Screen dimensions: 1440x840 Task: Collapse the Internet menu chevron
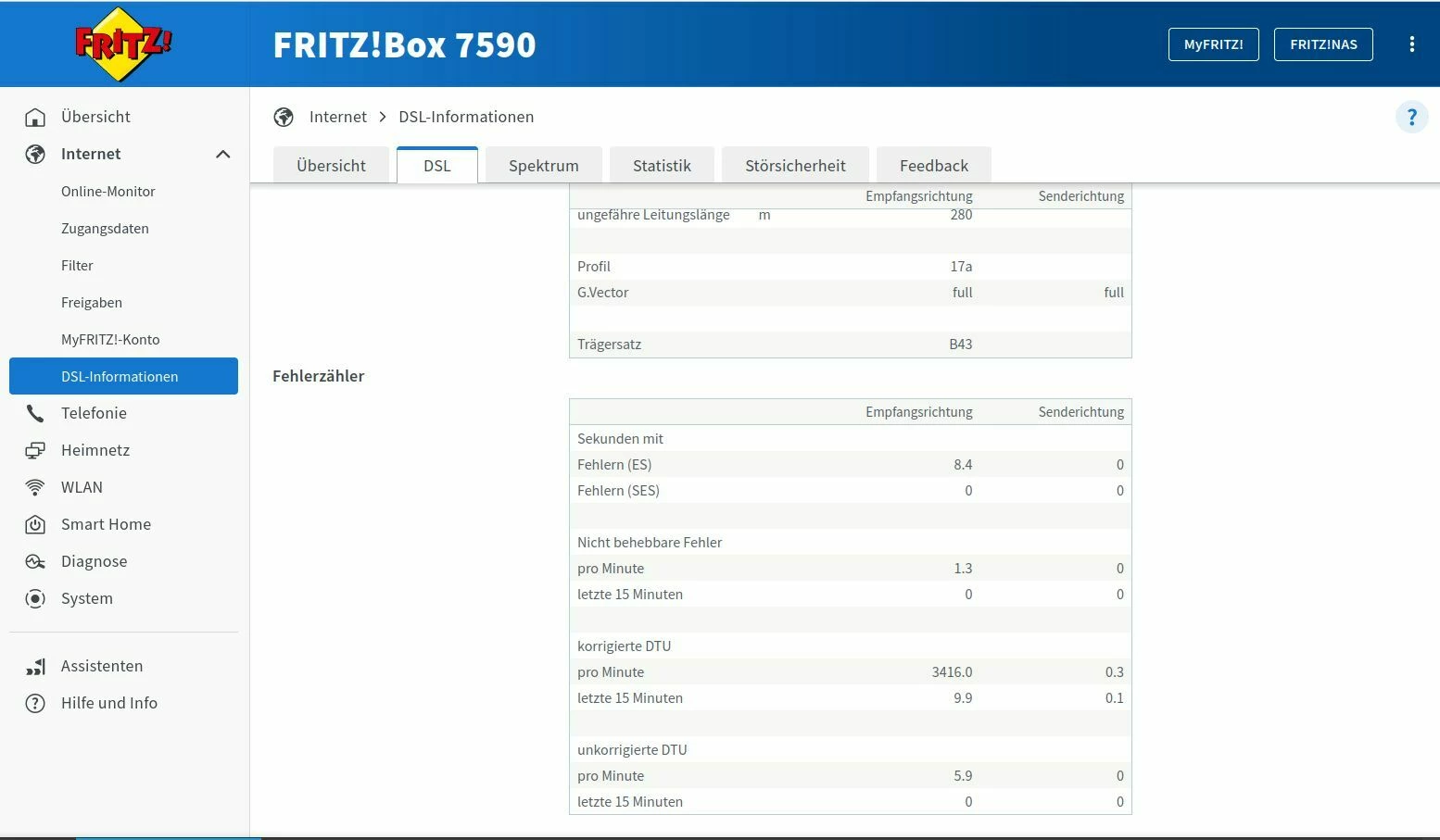click(222, 154)
